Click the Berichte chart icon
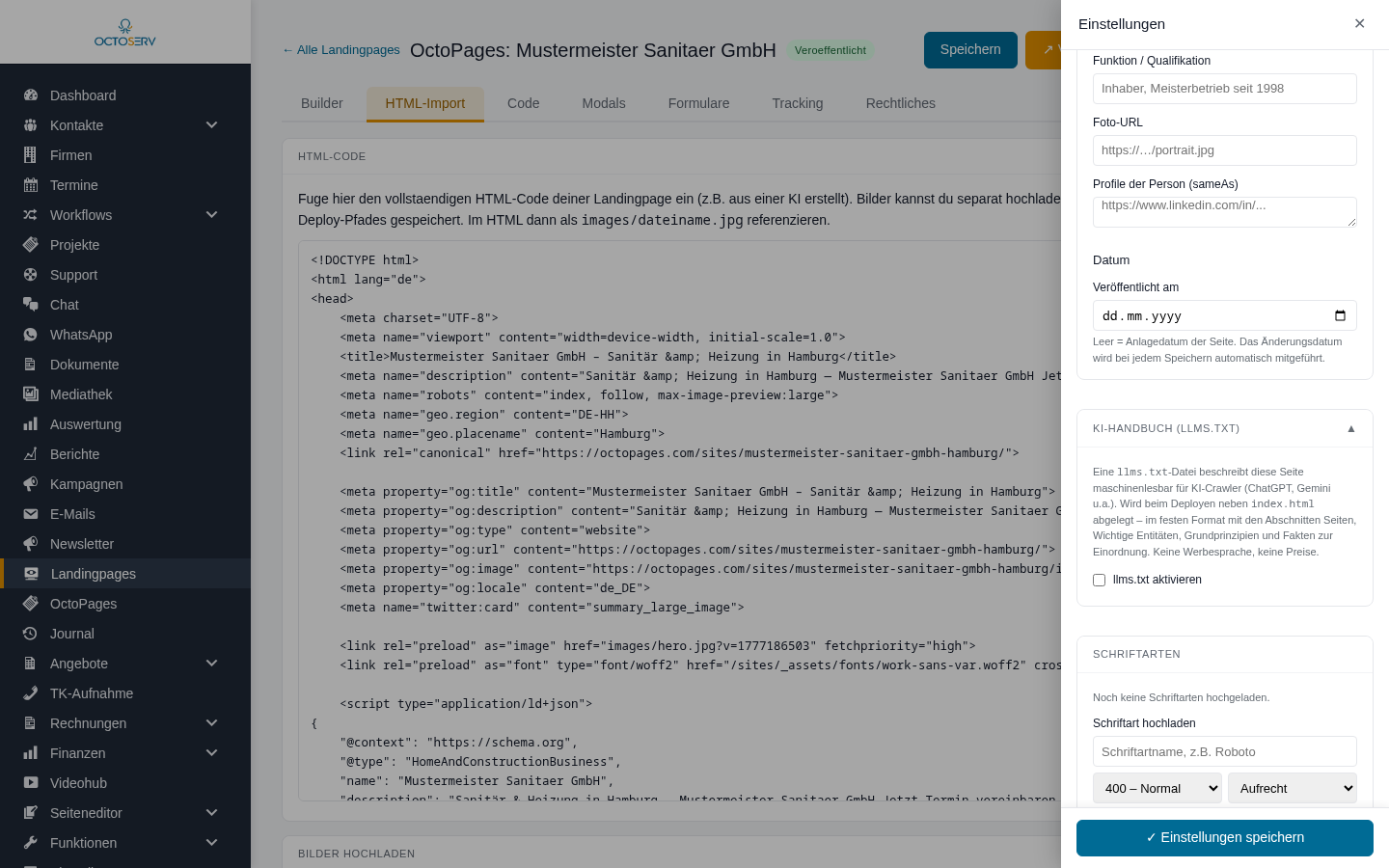1389x868 pixels. coord(31,454)
